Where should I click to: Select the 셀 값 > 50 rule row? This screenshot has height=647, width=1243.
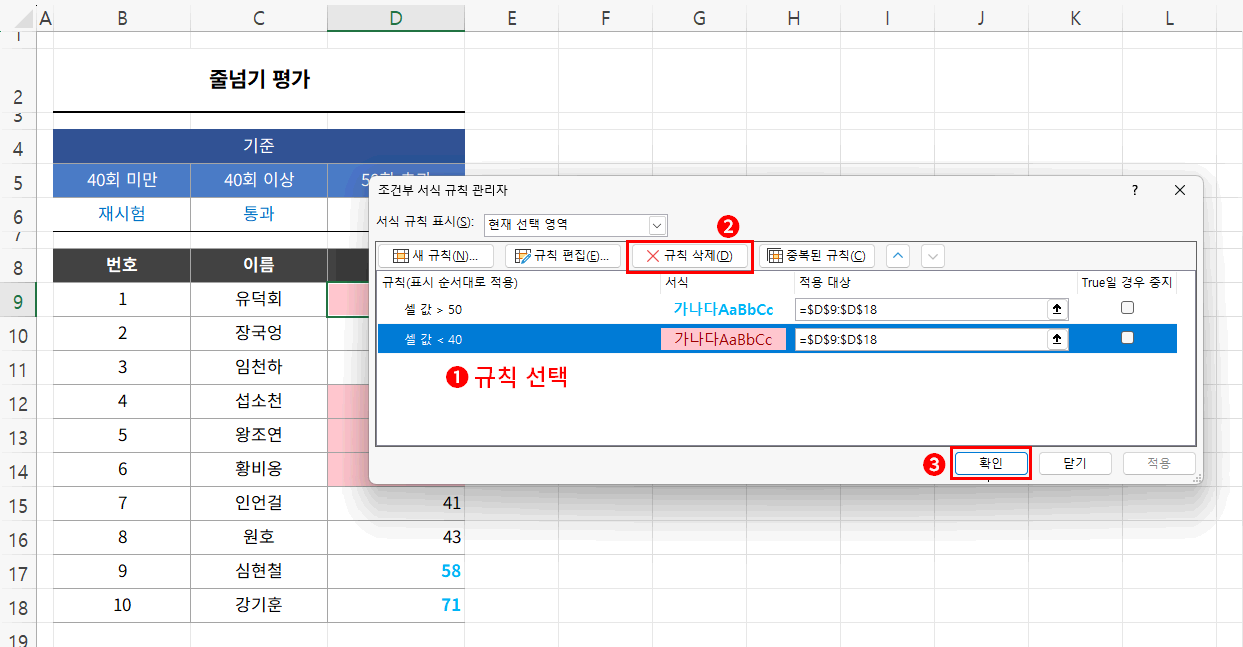pyautogui.click(x=777, y=310)
